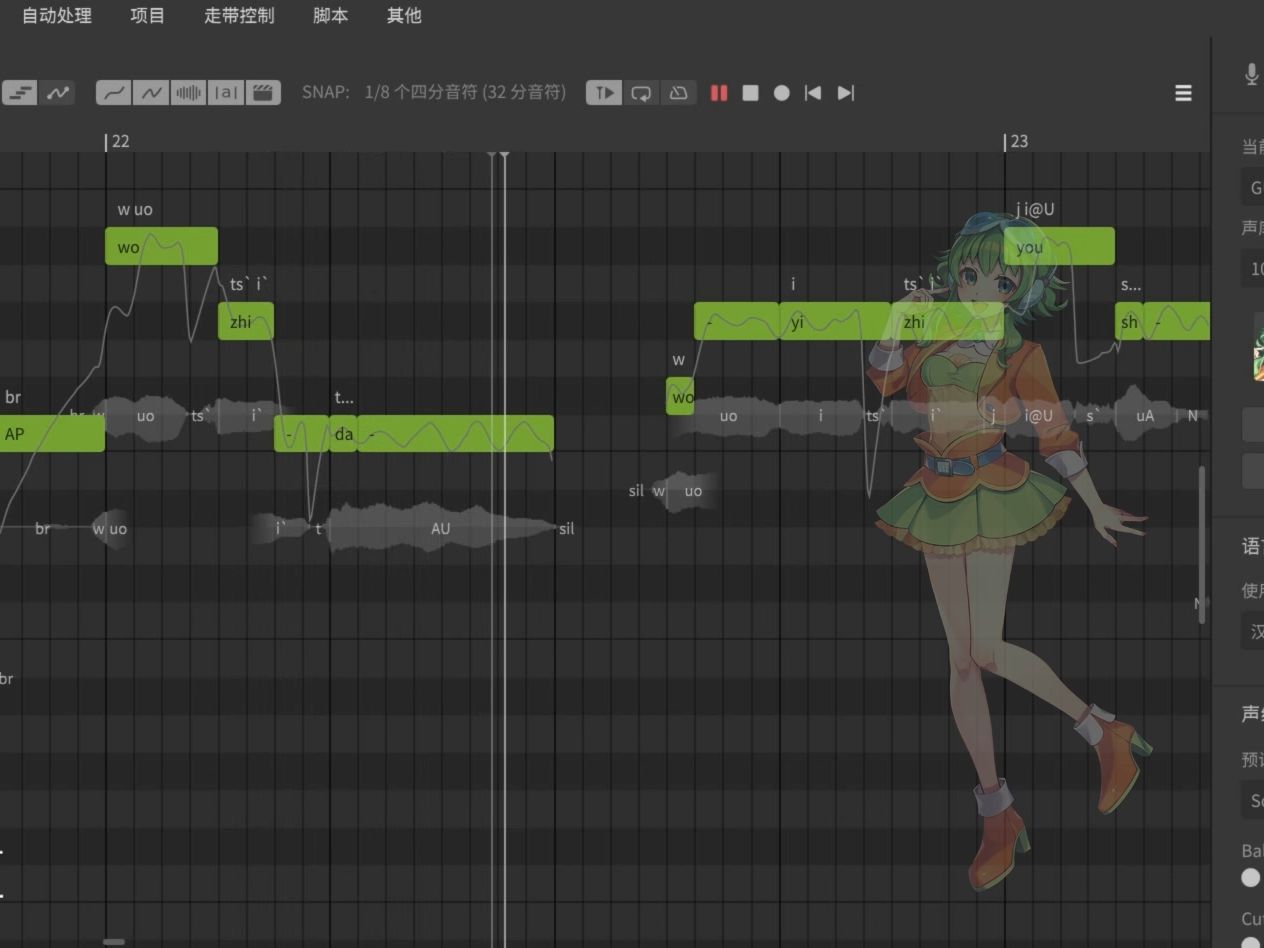Viewport: 1264px width, 948px height.
Task: Click the 'SNAP:' label
Action: (x=326, y=93)
